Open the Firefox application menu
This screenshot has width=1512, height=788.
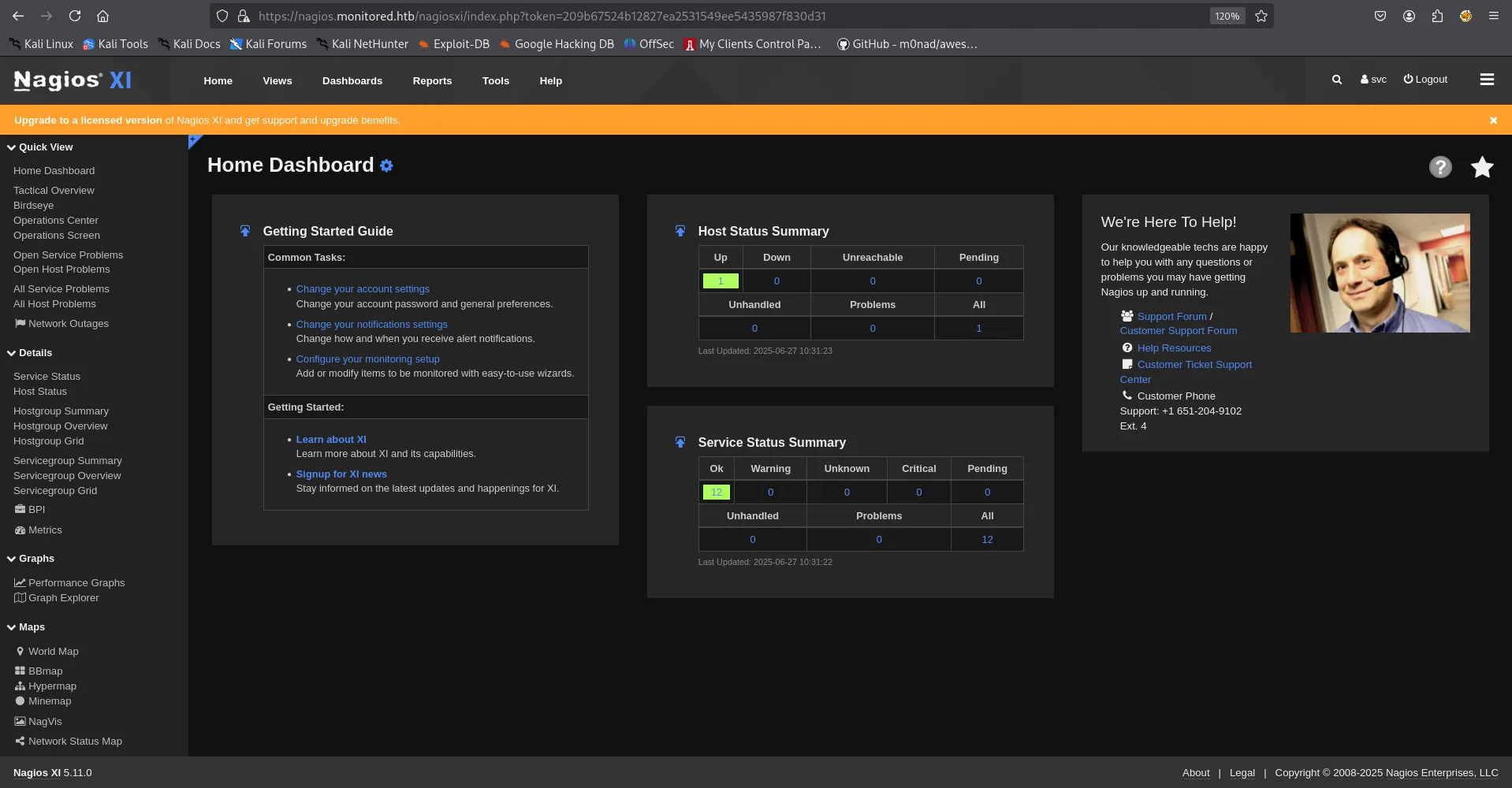pos(1493,16)
